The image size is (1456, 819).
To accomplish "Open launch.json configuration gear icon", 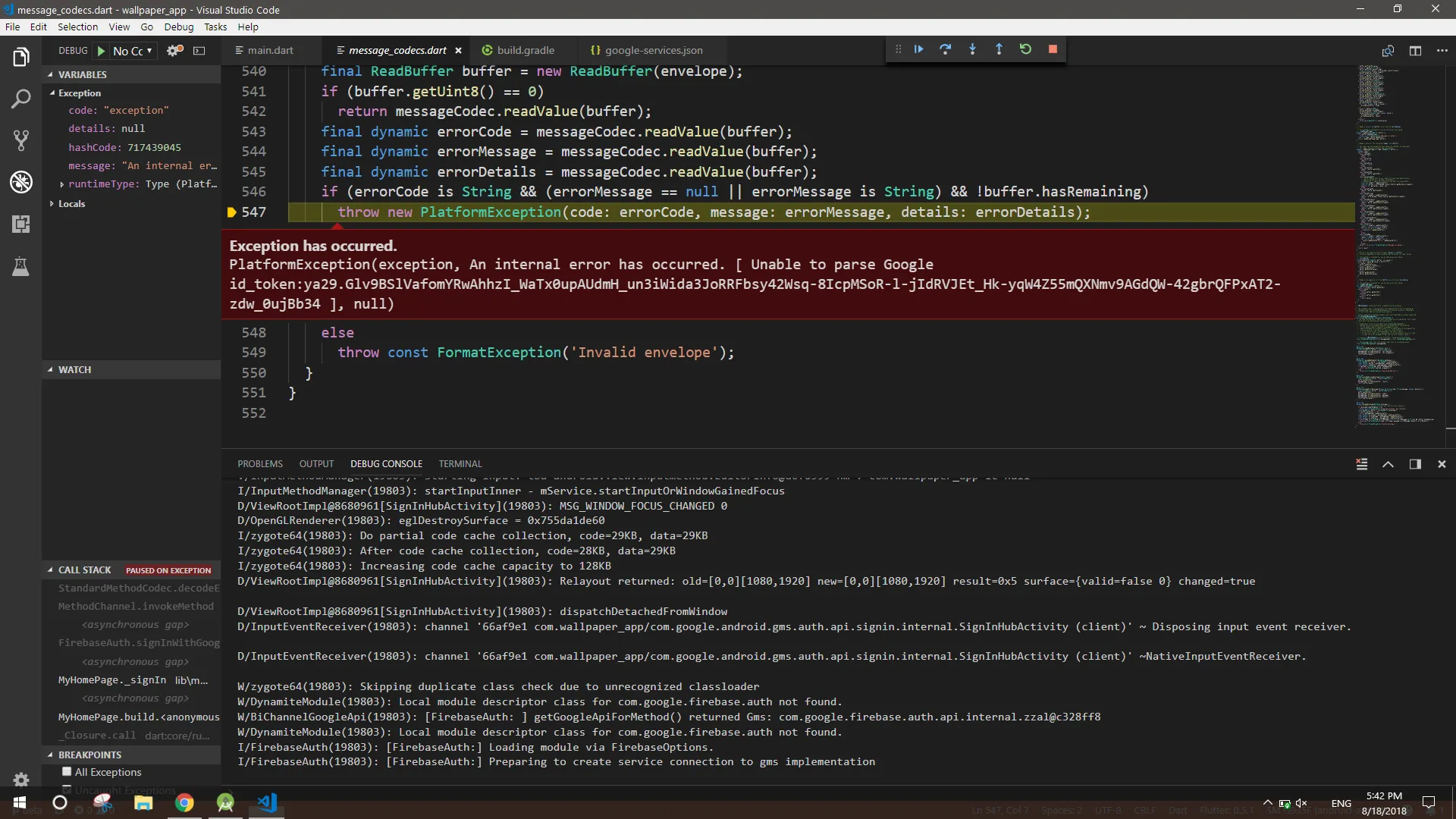I will 174,51.
